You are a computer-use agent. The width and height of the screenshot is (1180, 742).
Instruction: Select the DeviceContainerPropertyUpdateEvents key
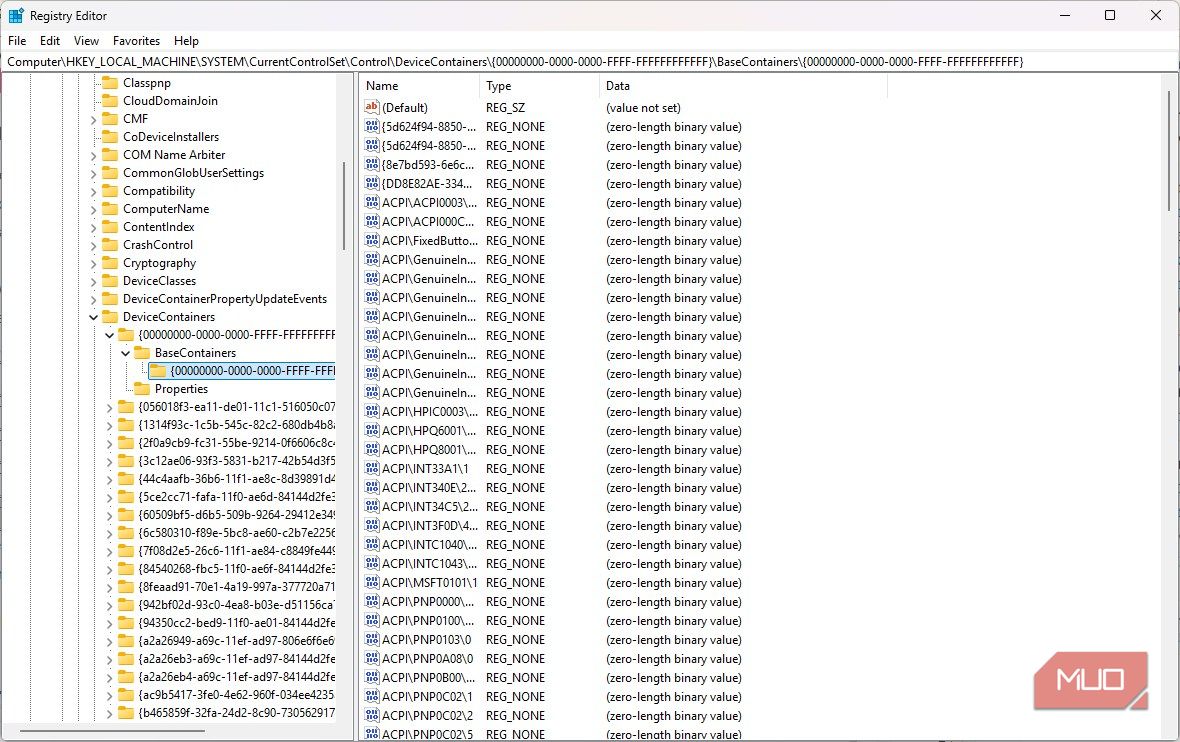point(225,299)
